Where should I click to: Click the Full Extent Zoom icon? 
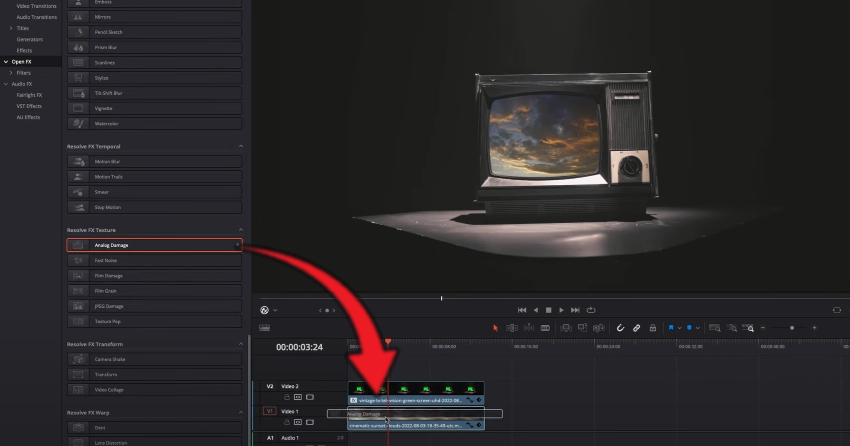pos(714,328)
